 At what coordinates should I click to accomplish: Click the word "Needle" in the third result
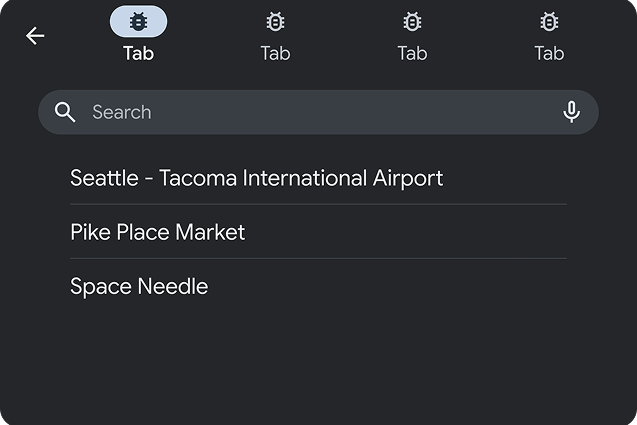click(172, 286)
